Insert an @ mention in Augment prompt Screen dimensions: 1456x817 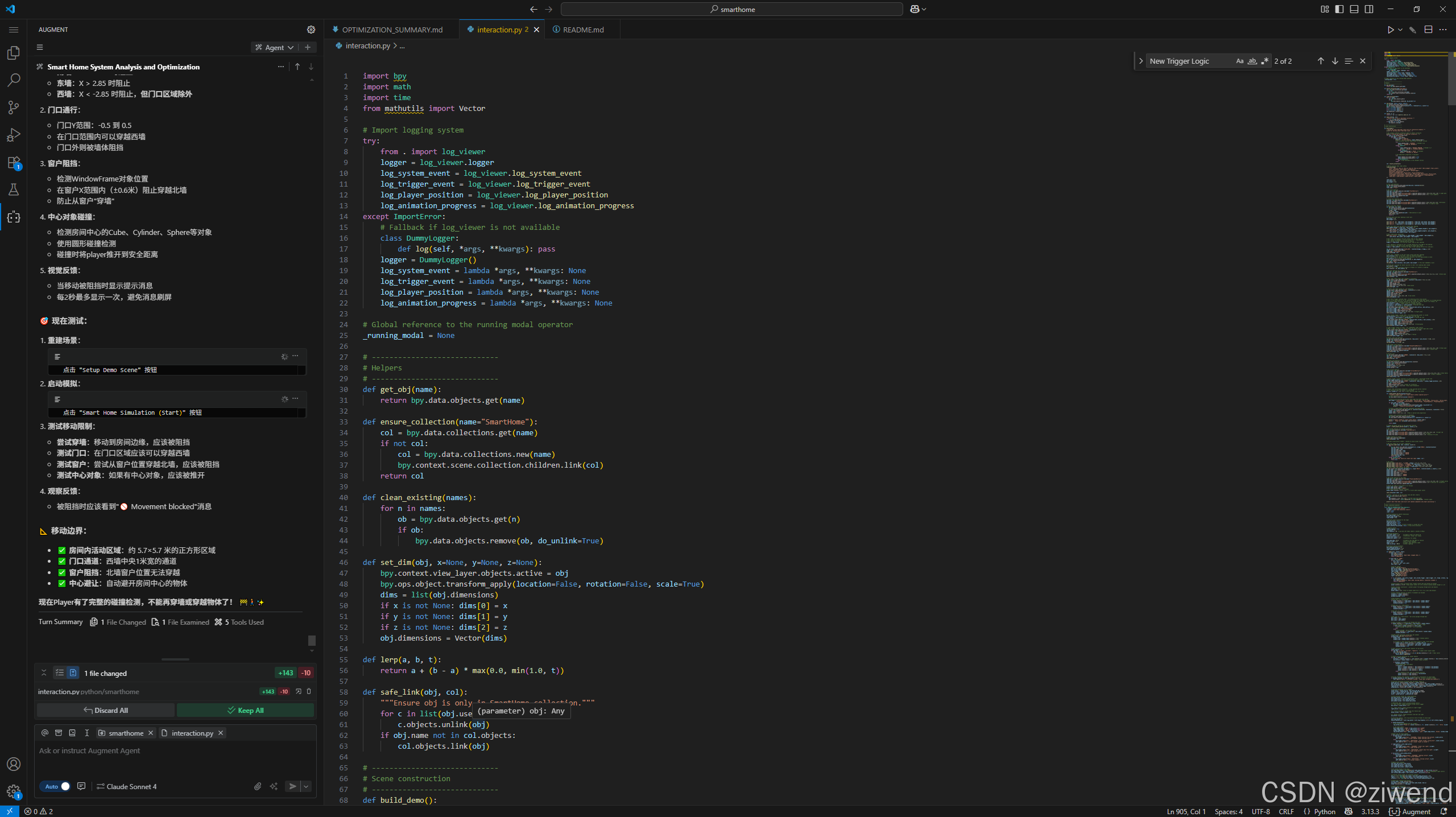pos(45,733)
